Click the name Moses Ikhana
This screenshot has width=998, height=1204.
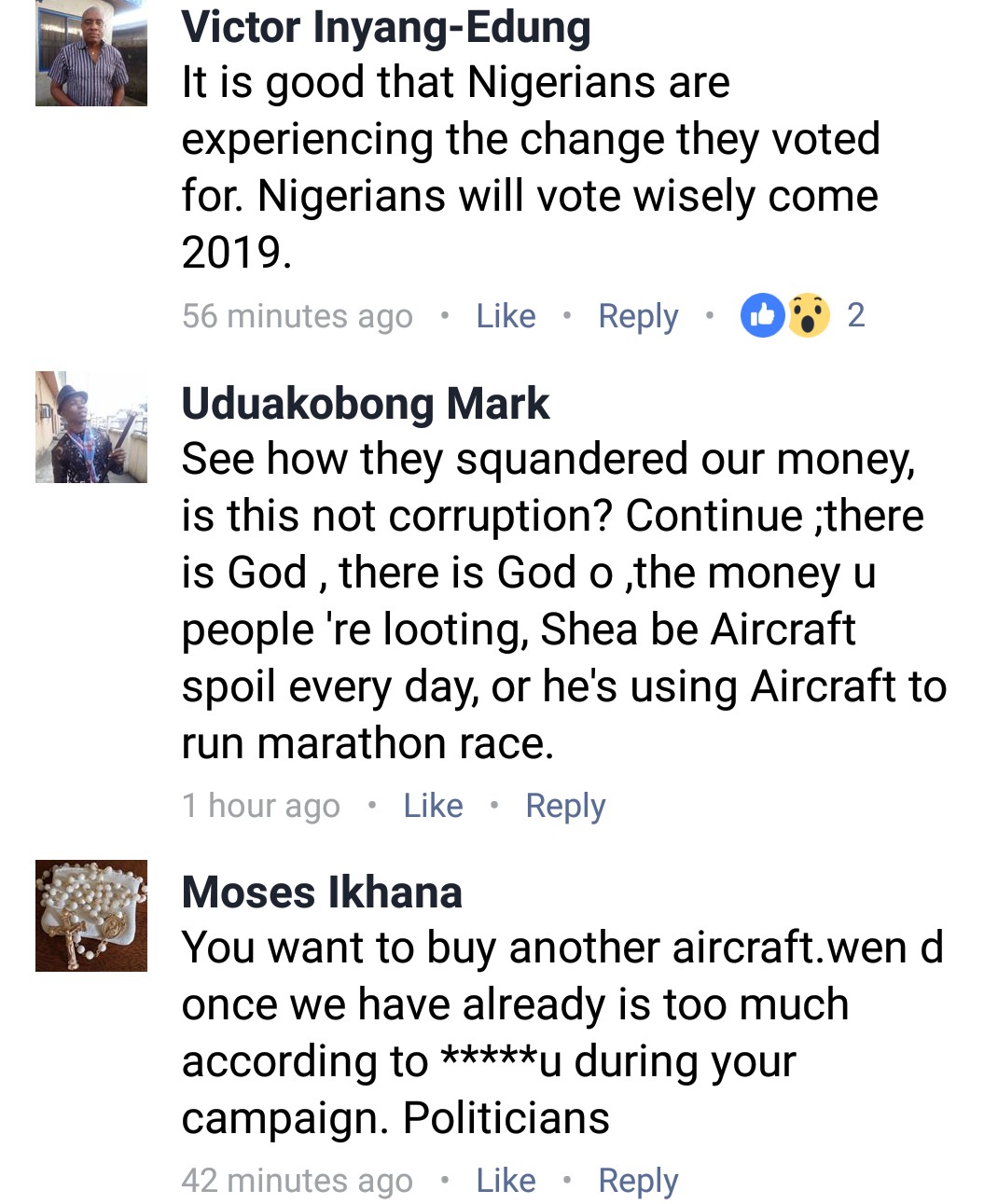coord(322,893)
